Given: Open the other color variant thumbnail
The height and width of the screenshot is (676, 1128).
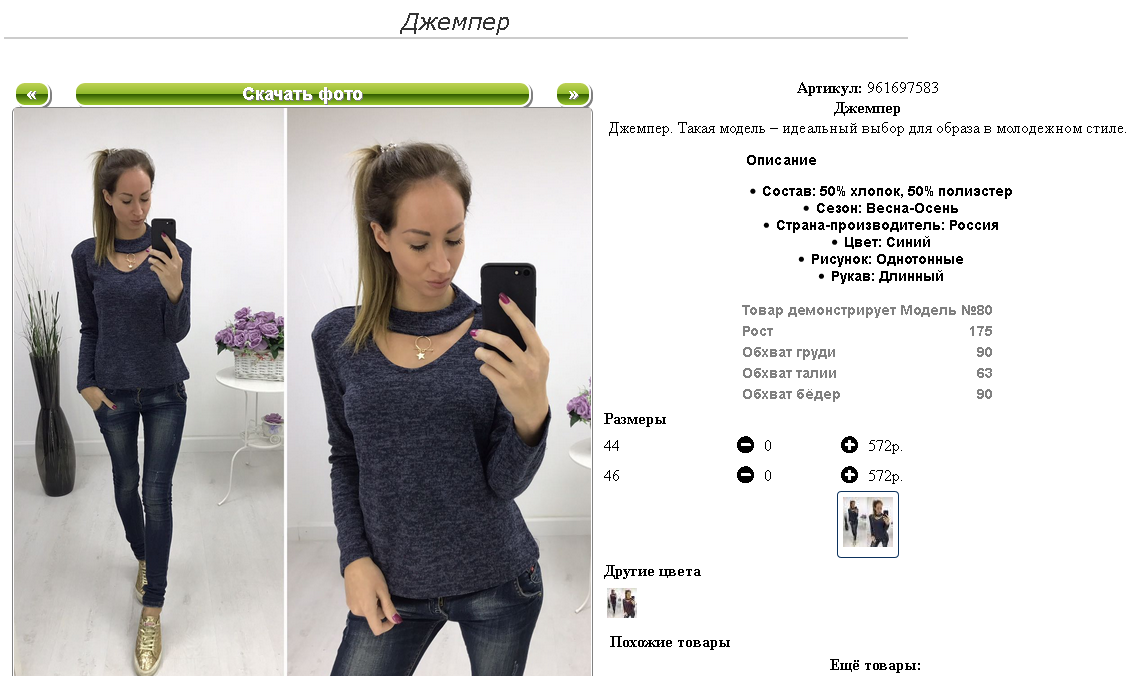Looking at the screenshot, I should 622,603.
